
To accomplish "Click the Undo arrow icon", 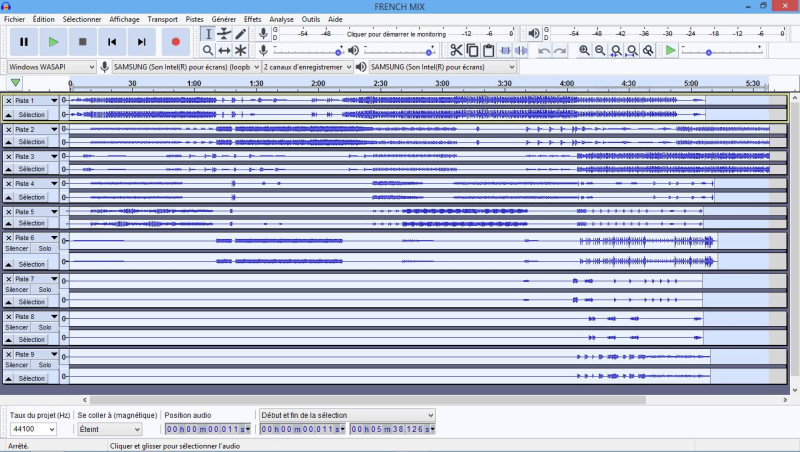I will click(x=544, y=50).
